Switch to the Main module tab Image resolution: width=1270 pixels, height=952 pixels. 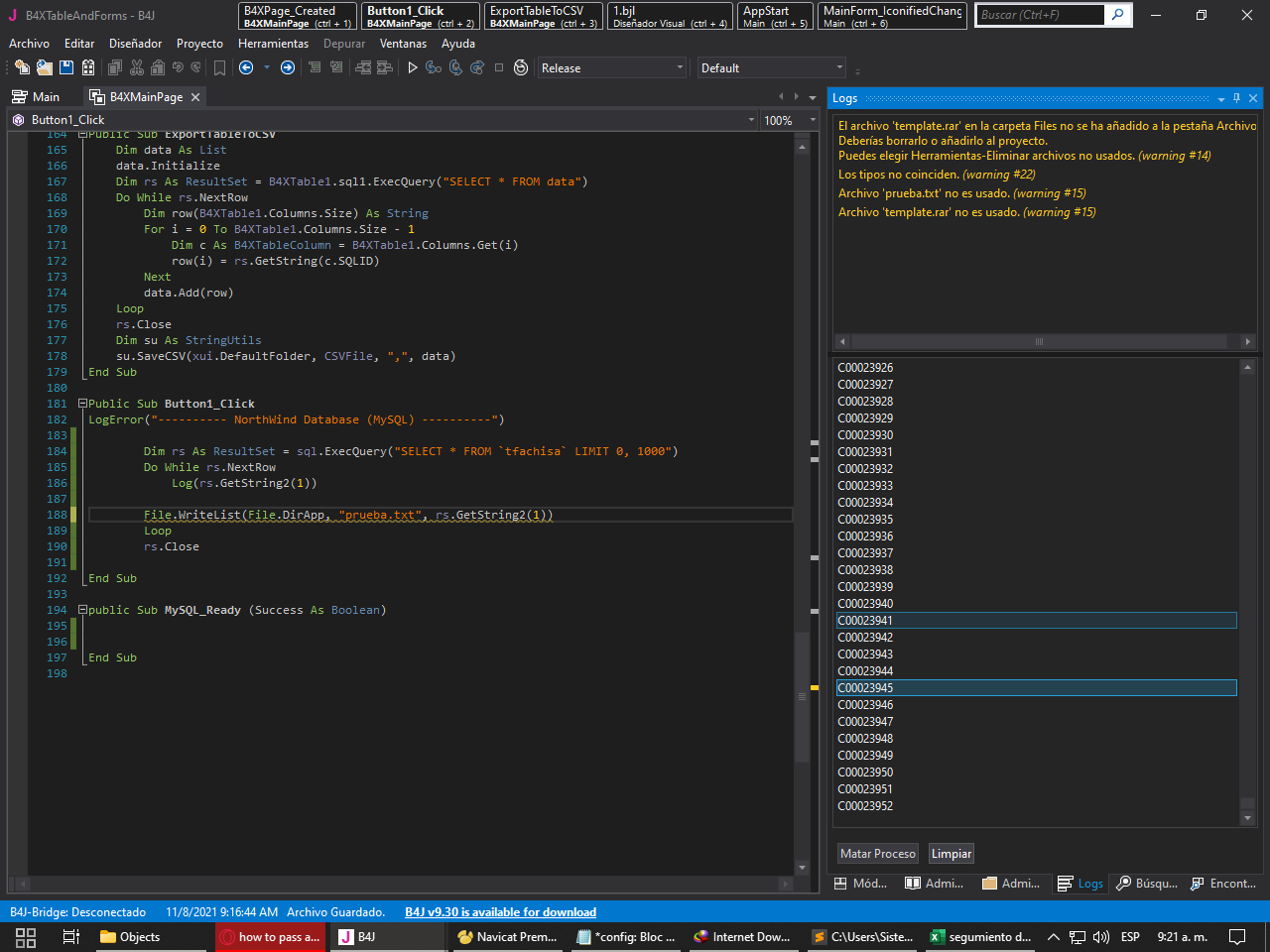[x=37, y=97]
